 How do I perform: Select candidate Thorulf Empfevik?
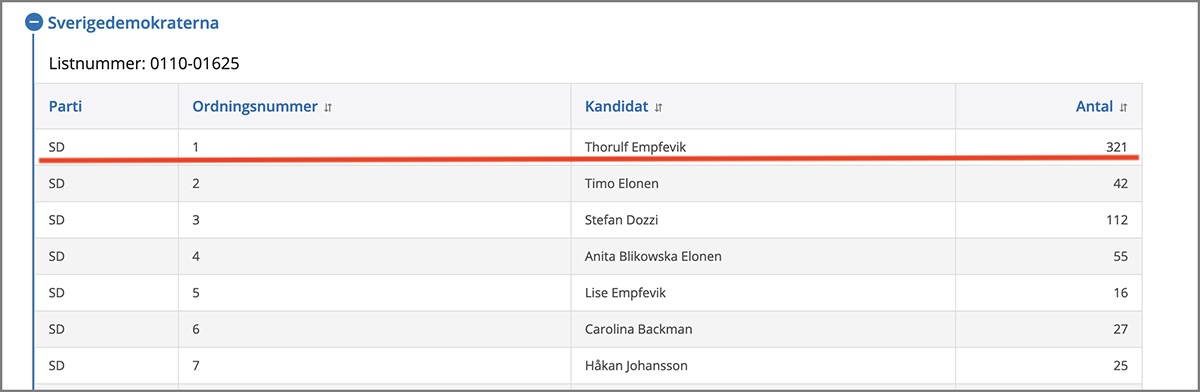635,147
